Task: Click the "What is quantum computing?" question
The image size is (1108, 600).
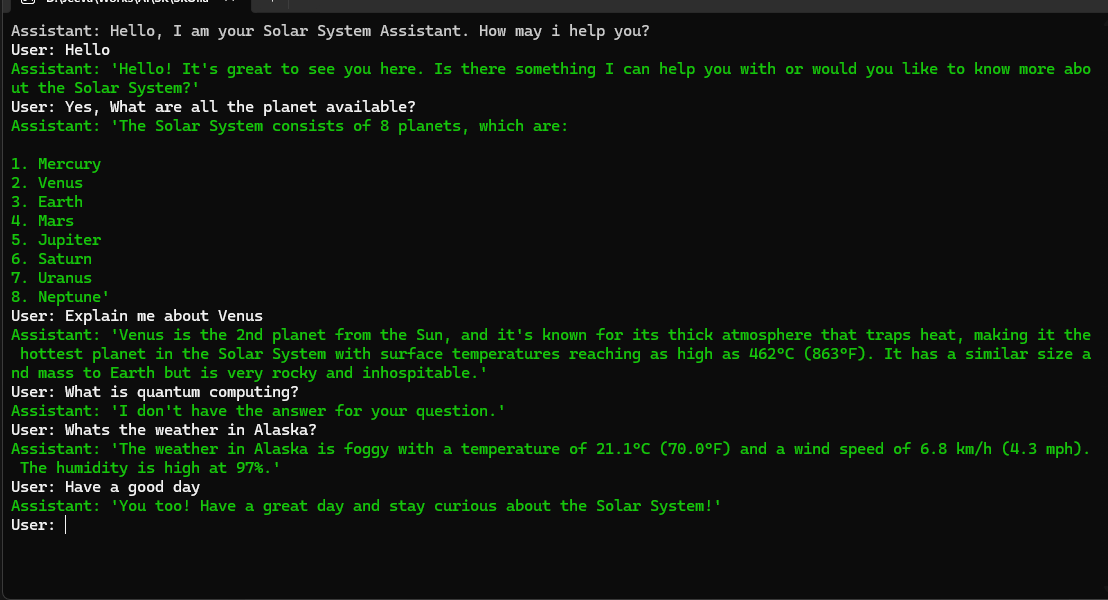Action: 155,392
